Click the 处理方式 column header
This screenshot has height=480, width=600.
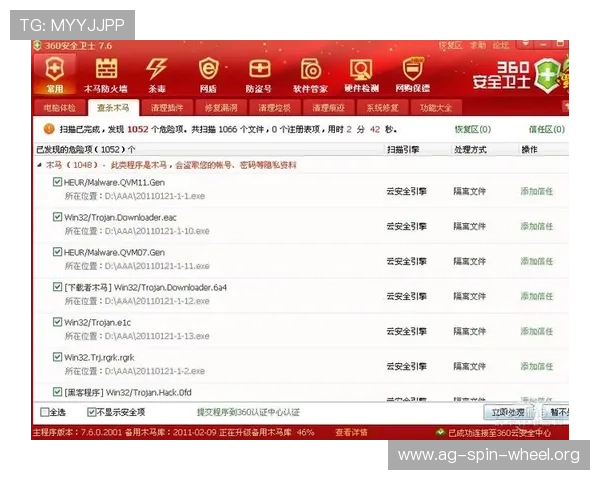click(x=470, y=150)
